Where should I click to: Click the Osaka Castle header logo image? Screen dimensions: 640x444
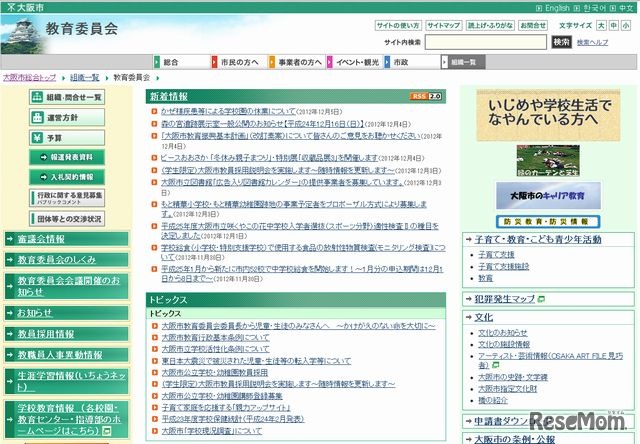click(x=22, y=36)
